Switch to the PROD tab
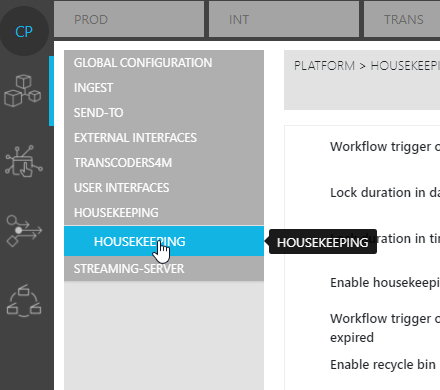440x390 pixels. (x=129, y=19)
